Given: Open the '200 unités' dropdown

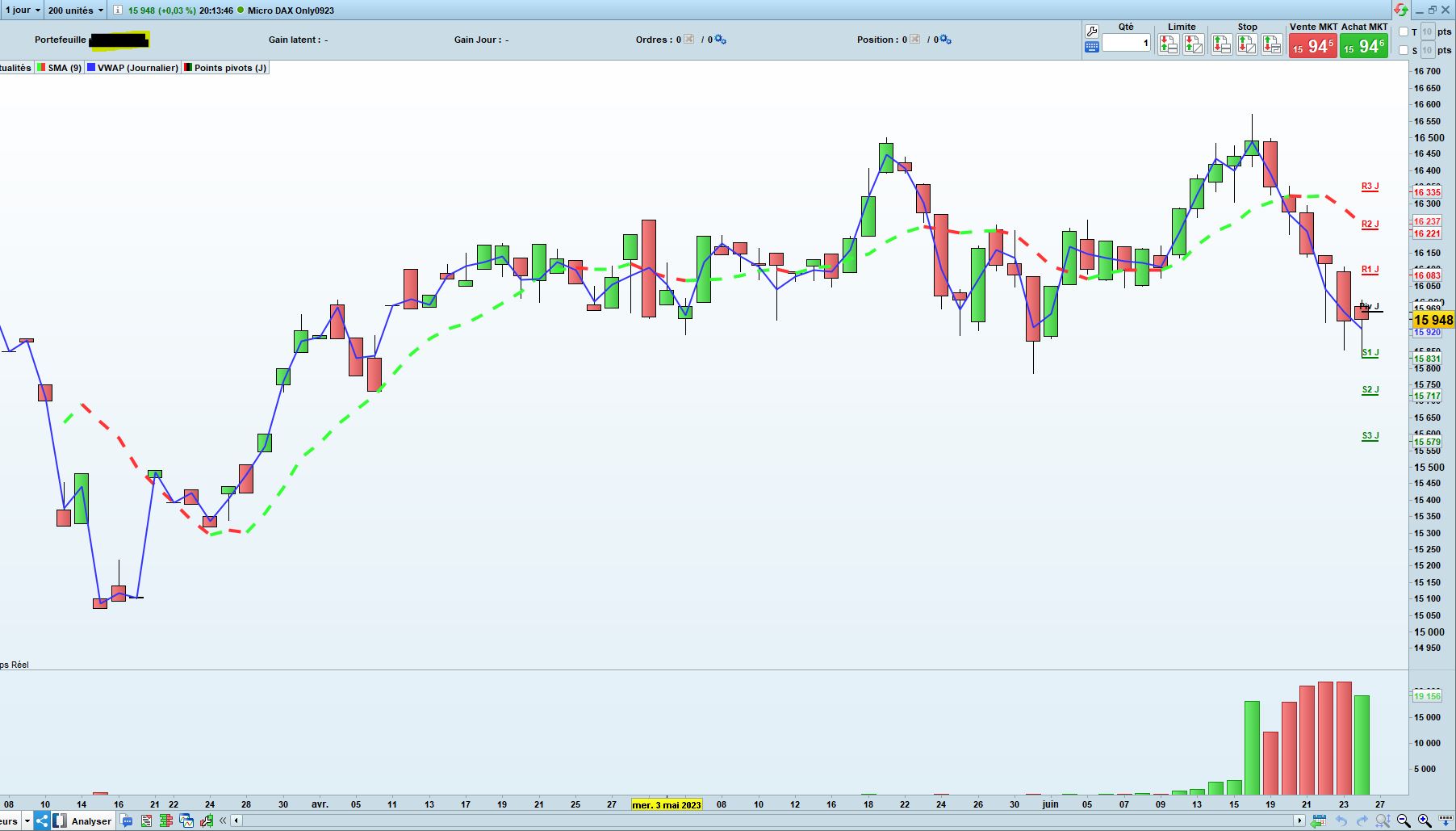Looking at the screenshot, I should 76,10.
